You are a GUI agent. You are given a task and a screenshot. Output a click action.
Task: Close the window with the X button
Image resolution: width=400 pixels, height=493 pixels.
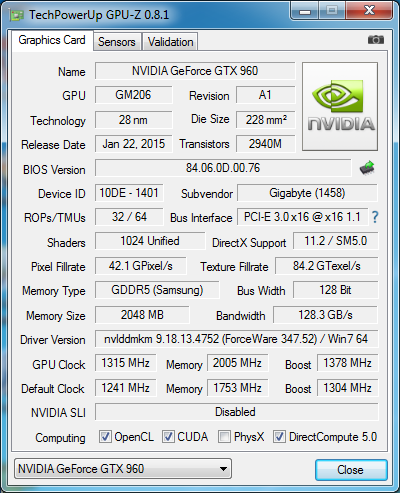369,11
